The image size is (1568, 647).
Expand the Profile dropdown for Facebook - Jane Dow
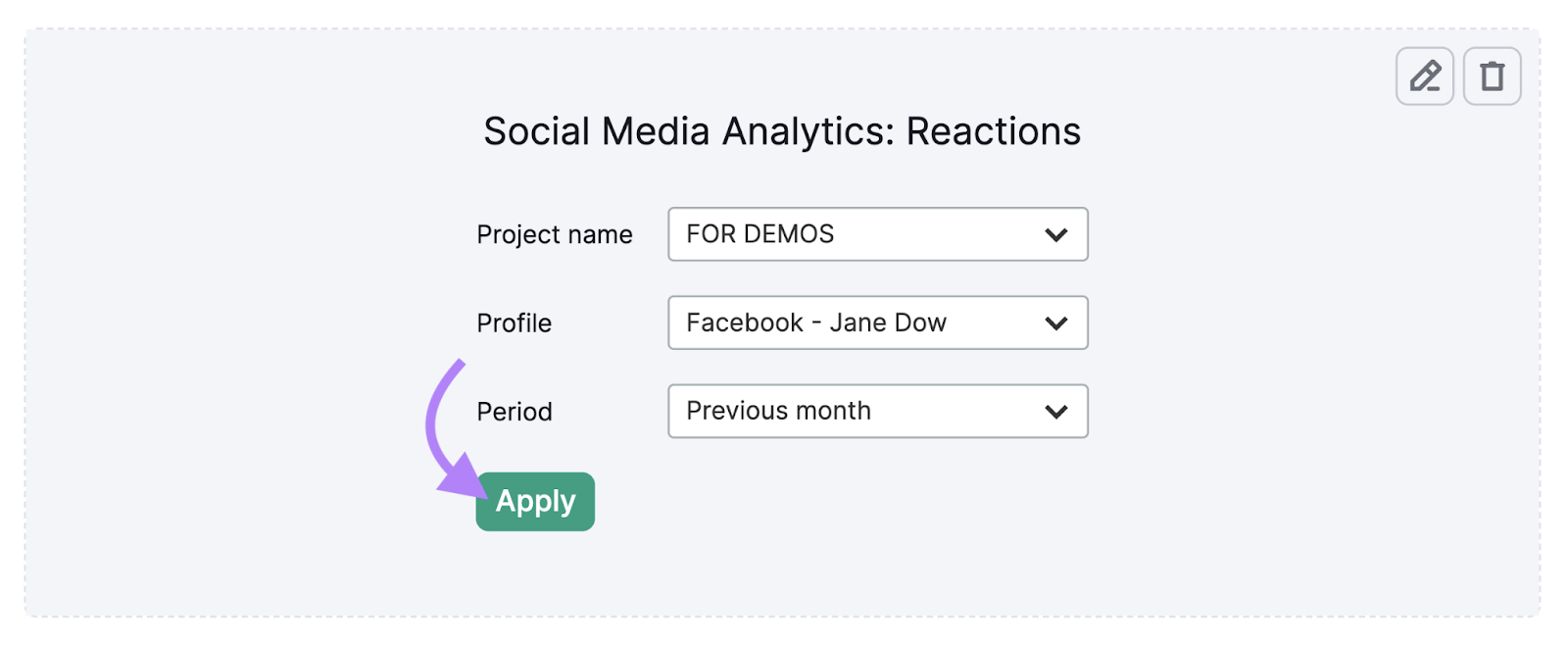click(x=877, y=323)
